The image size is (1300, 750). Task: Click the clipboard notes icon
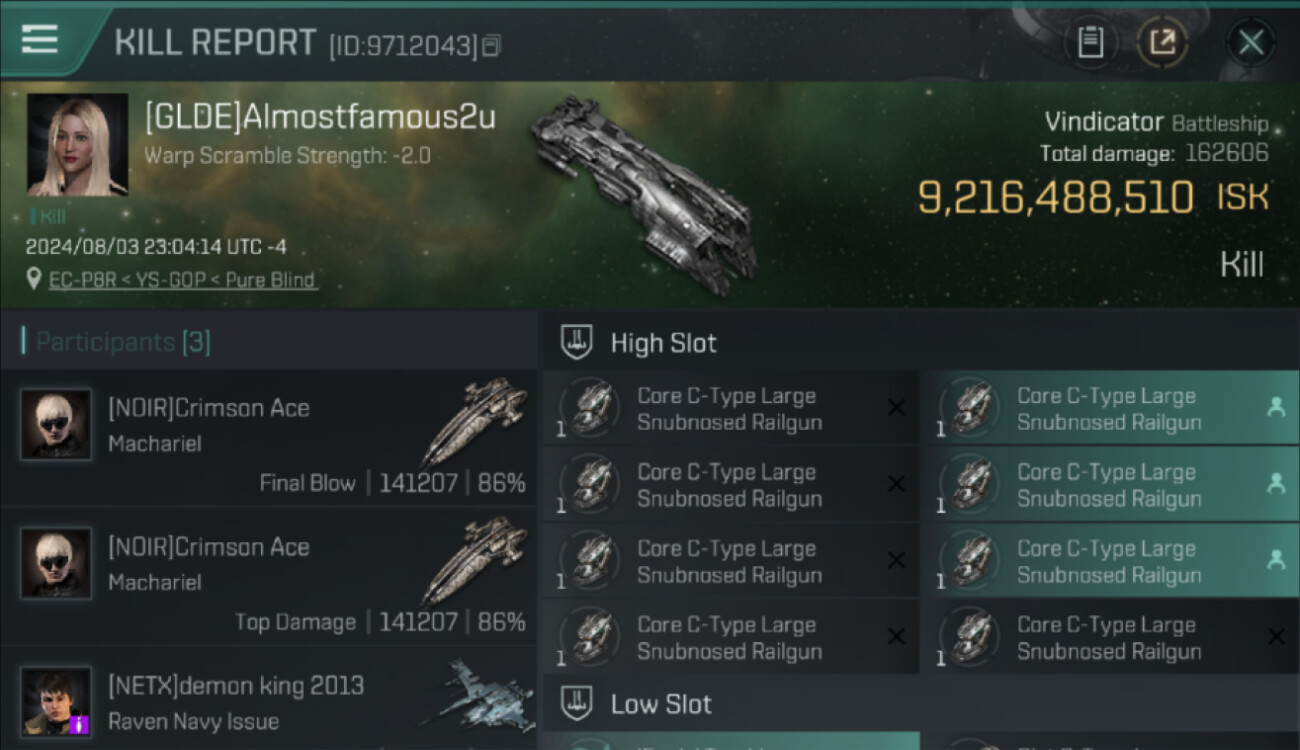(1090, 42)
